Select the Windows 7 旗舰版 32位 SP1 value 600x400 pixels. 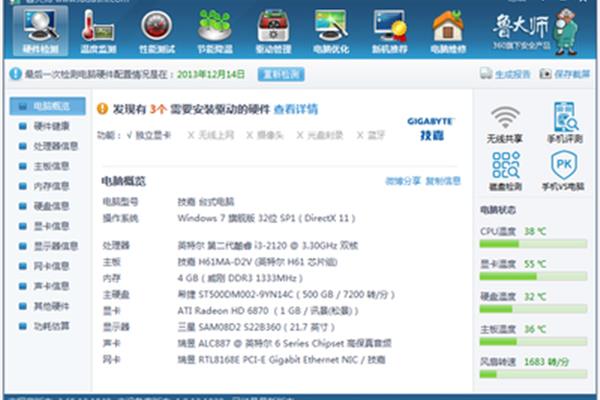(x=266, y=218)
